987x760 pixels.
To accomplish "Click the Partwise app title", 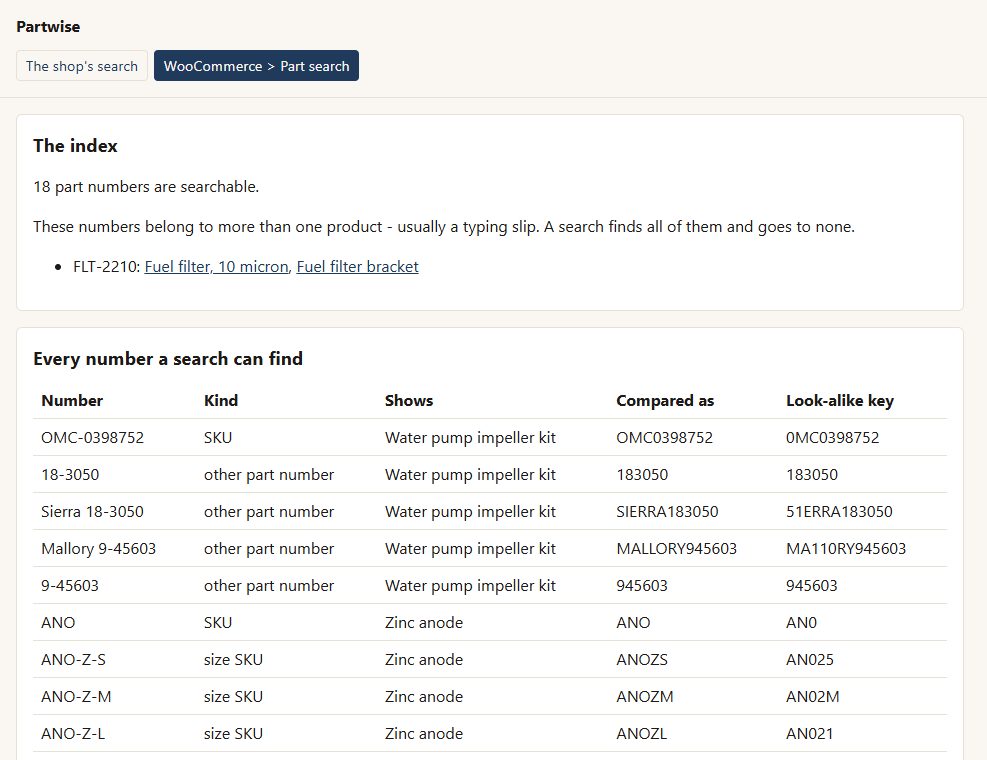I will 48,26.
